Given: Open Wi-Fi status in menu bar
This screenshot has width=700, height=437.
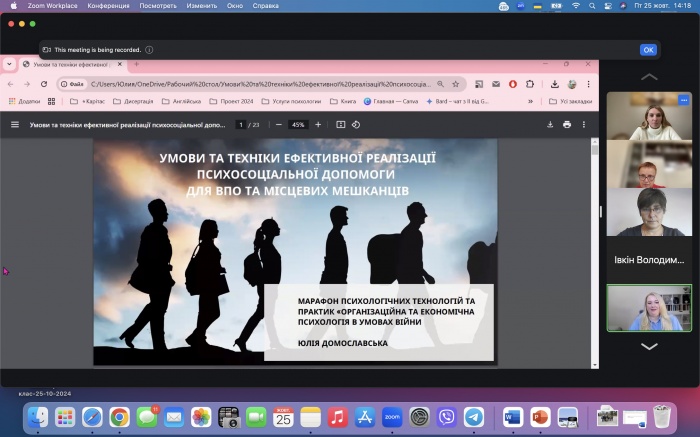Looking at the screenshot, I should 576,6.
